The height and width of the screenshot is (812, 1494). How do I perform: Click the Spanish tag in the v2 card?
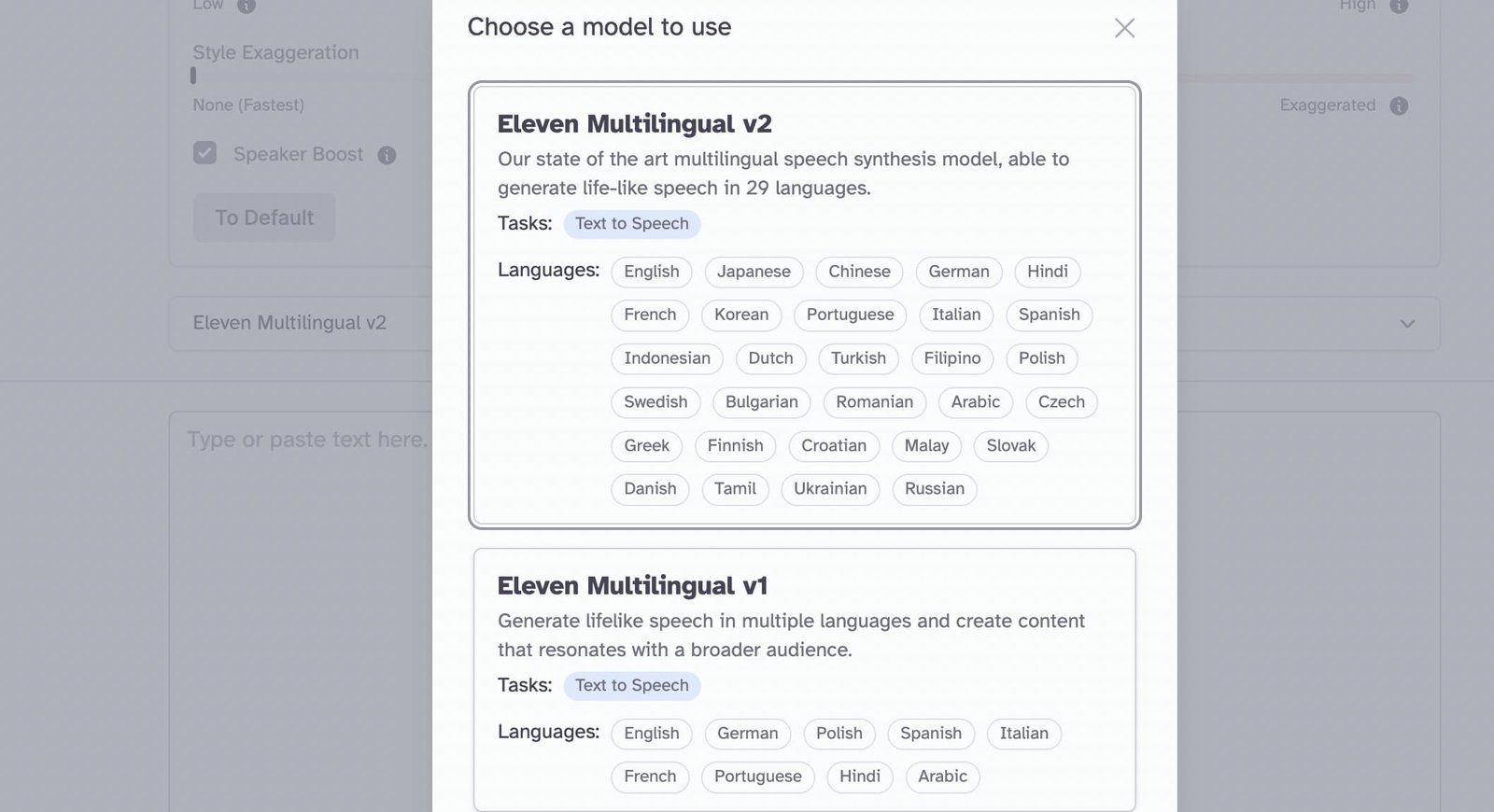tap(1050, 315)
